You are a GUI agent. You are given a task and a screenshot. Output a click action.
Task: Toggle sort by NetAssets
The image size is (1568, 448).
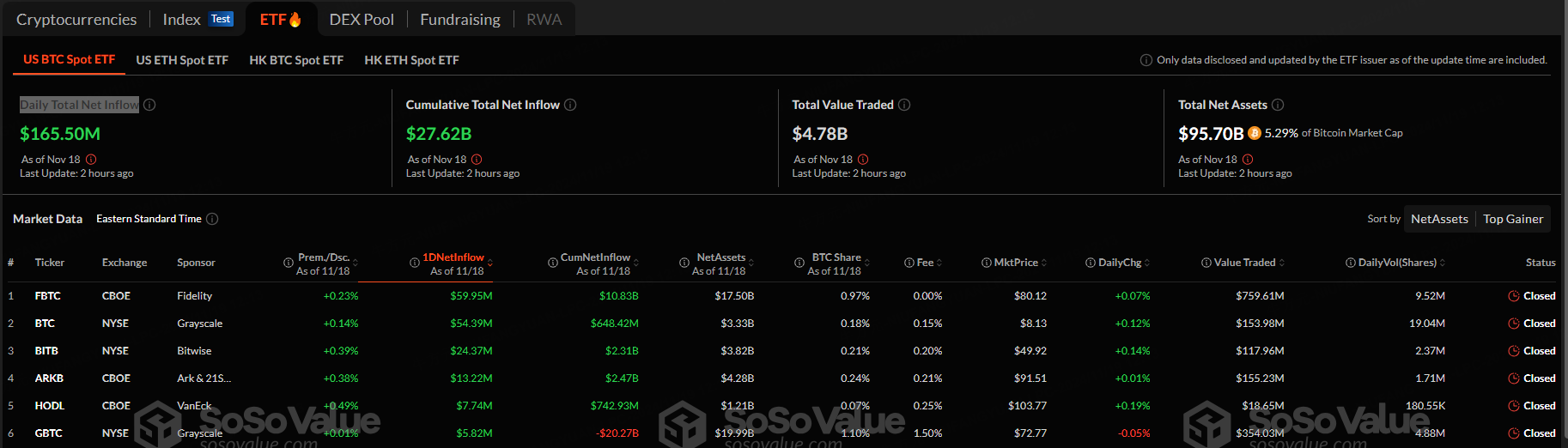1439,219
